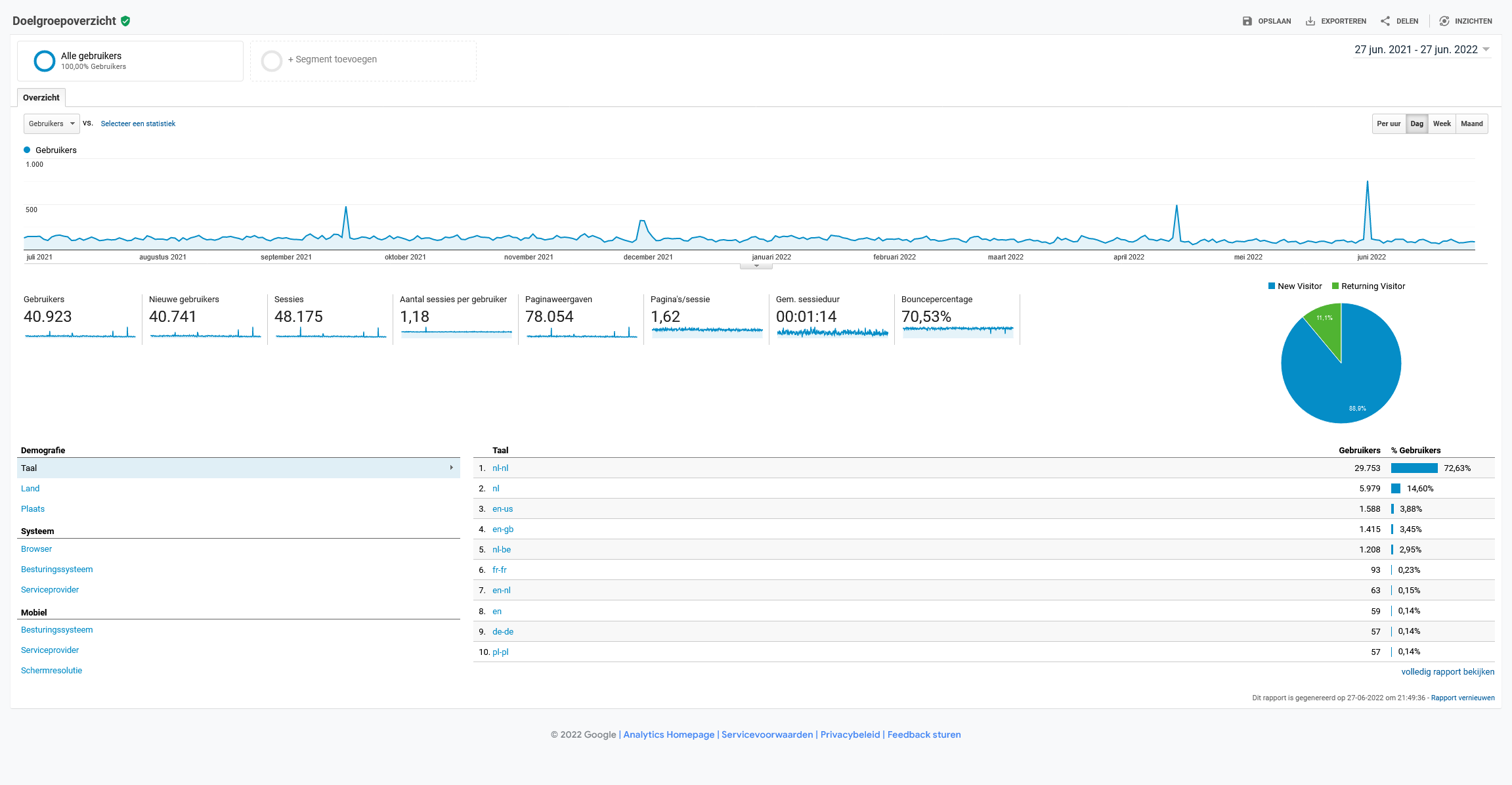Switch chart granularity to Maand
This screenshot has width=1512, height=785.
tap(1472, 123)
